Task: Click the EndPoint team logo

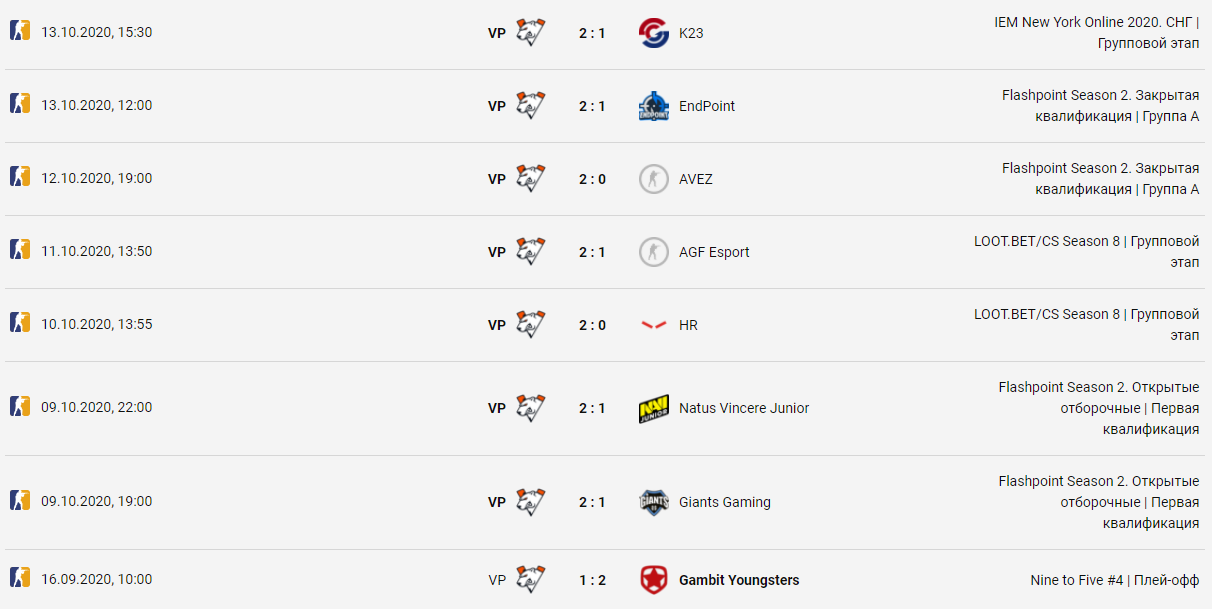Action: click(x=653, y=106)
